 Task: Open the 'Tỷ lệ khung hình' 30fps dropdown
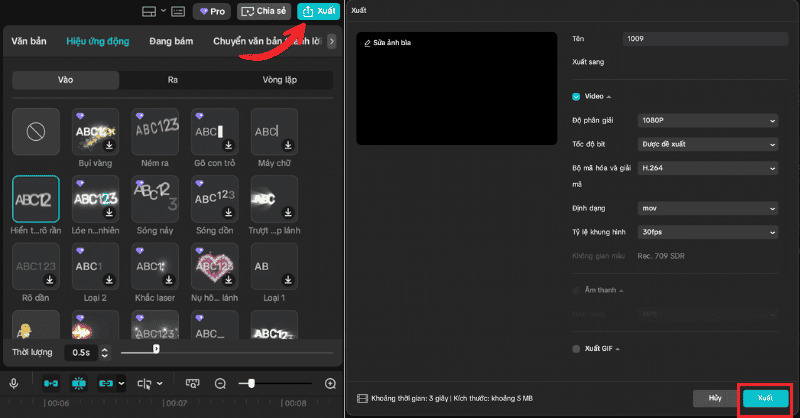(708, 233)
